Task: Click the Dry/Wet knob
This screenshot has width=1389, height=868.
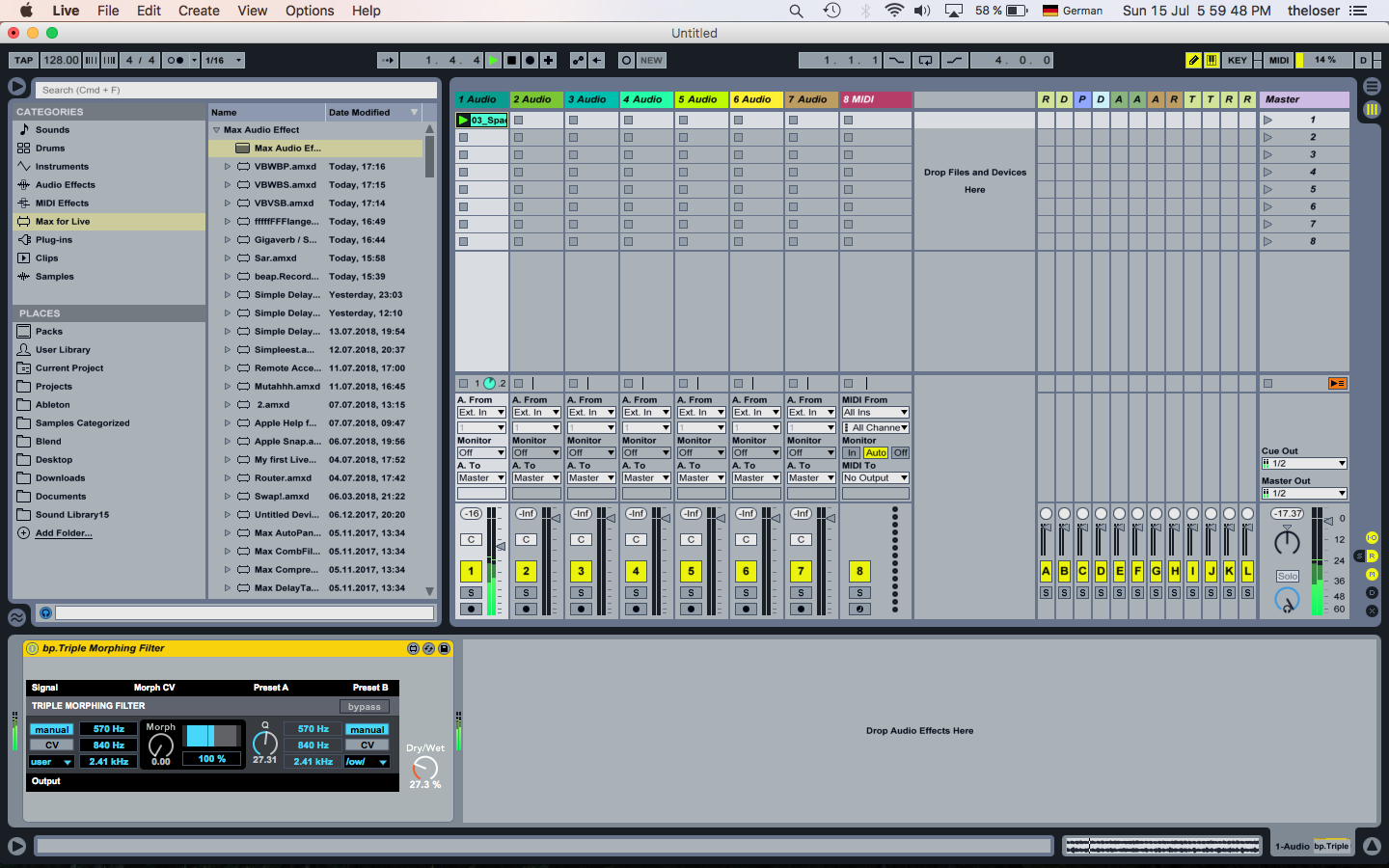Action: tap(424, 768)
